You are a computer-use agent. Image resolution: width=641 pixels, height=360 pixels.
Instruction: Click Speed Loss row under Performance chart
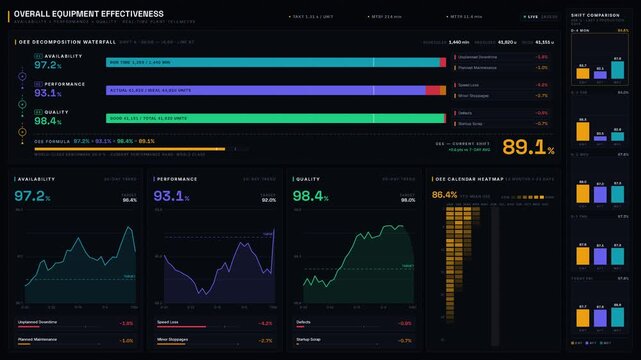tap(215, 323)
